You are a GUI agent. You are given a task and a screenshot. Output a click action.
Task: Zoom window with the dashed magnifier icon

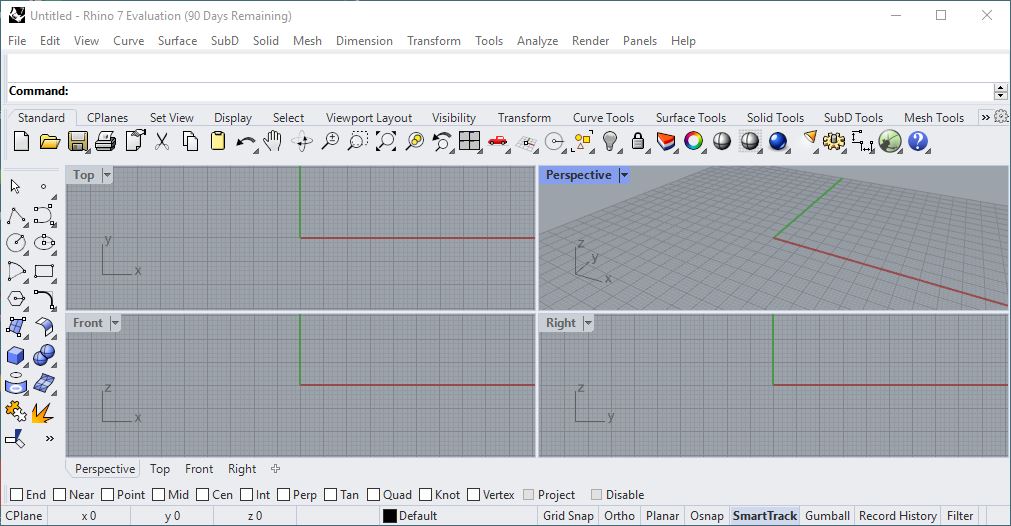357,141
